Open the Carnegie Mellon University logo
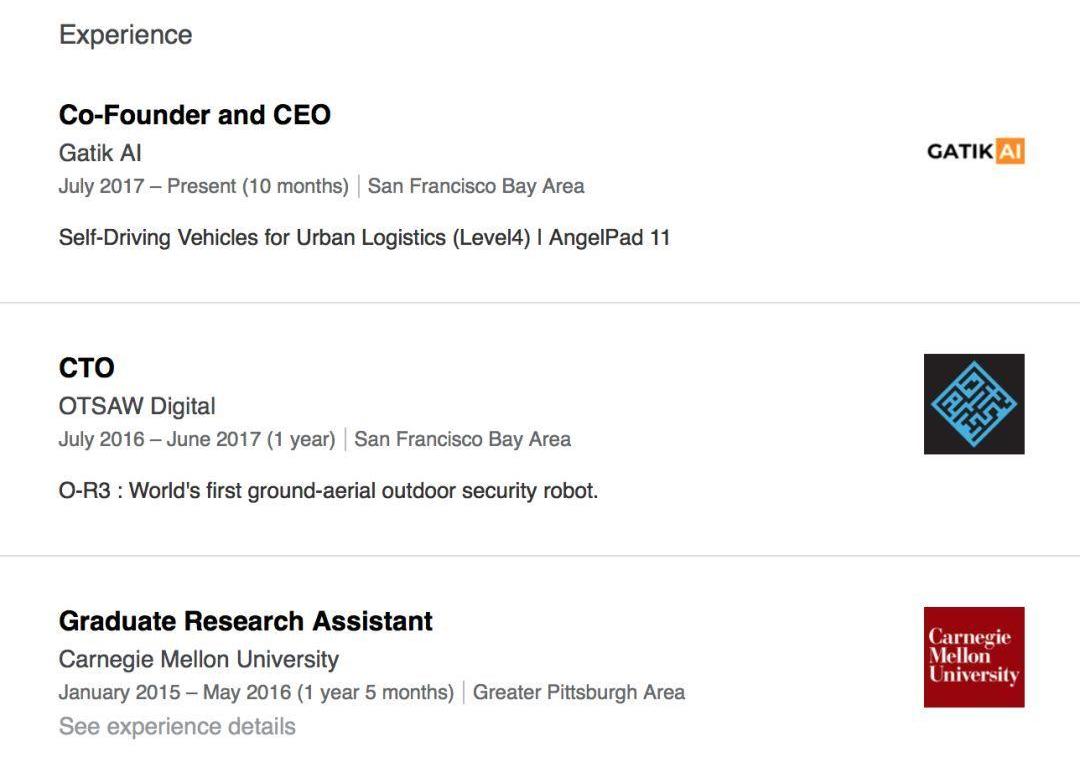Viewport: 1080px width, 758px height. pos(974,657)
